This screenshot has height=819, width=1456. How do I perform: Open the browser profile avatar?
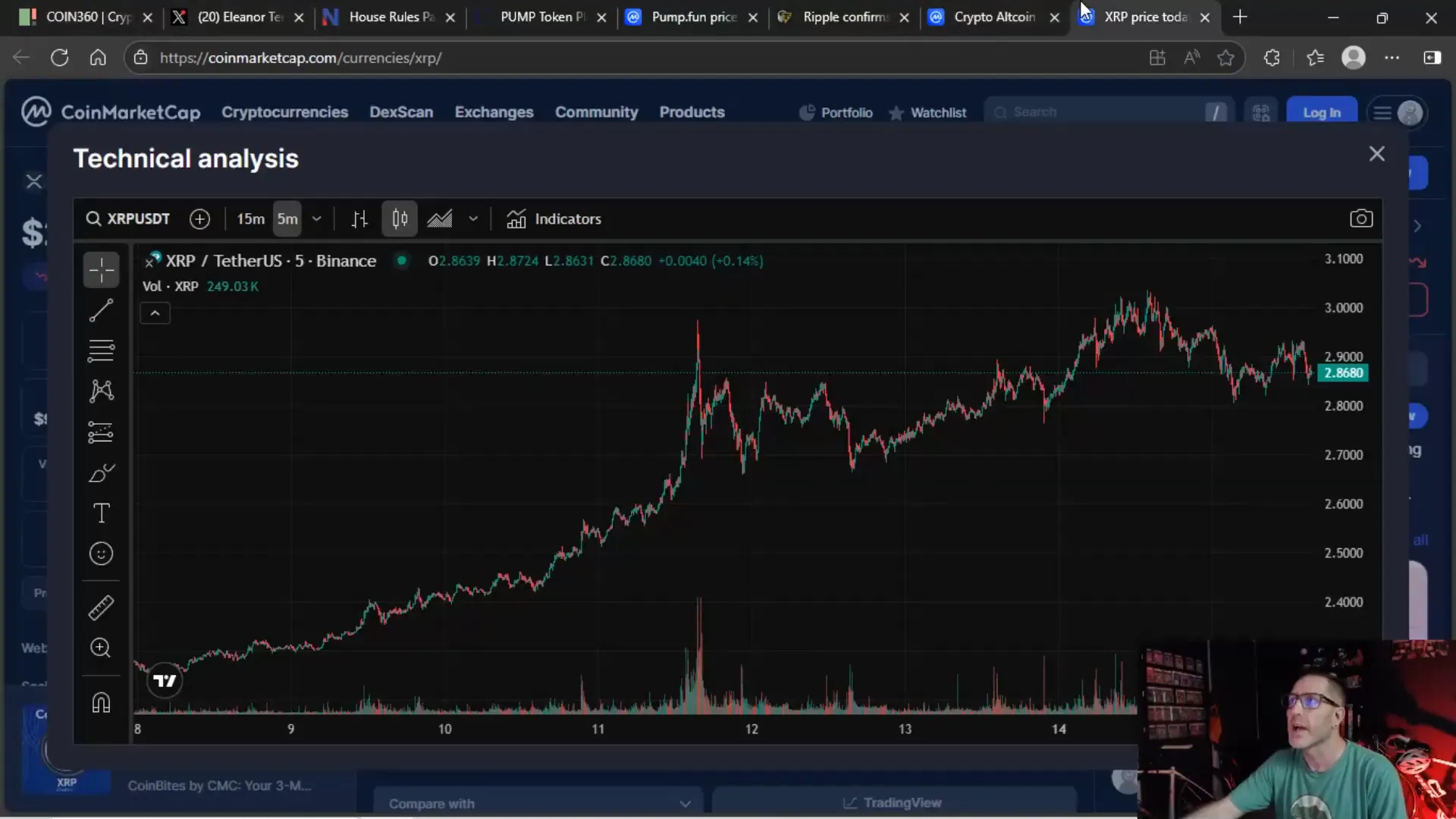[x=1354, y=58]
